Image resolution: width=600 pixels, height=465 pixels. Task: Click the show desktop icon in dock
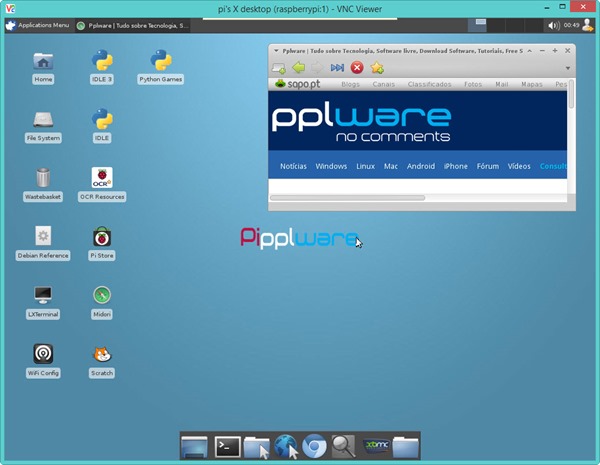pos(194,446)
